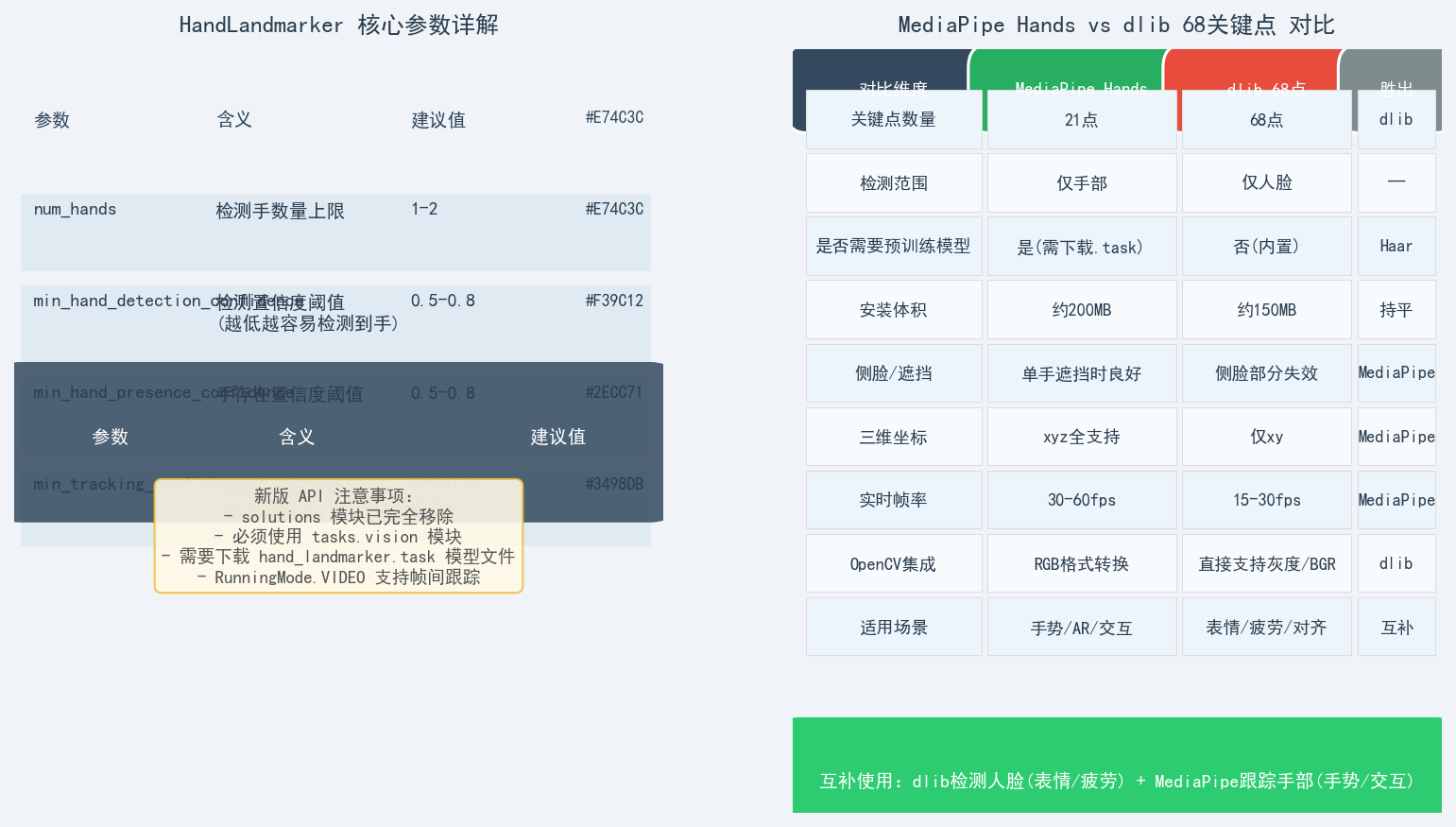Screen dimensions: 1456x827
Task: Select the "直接支持灰度/BGR" cell
Action: point(1267,564)
